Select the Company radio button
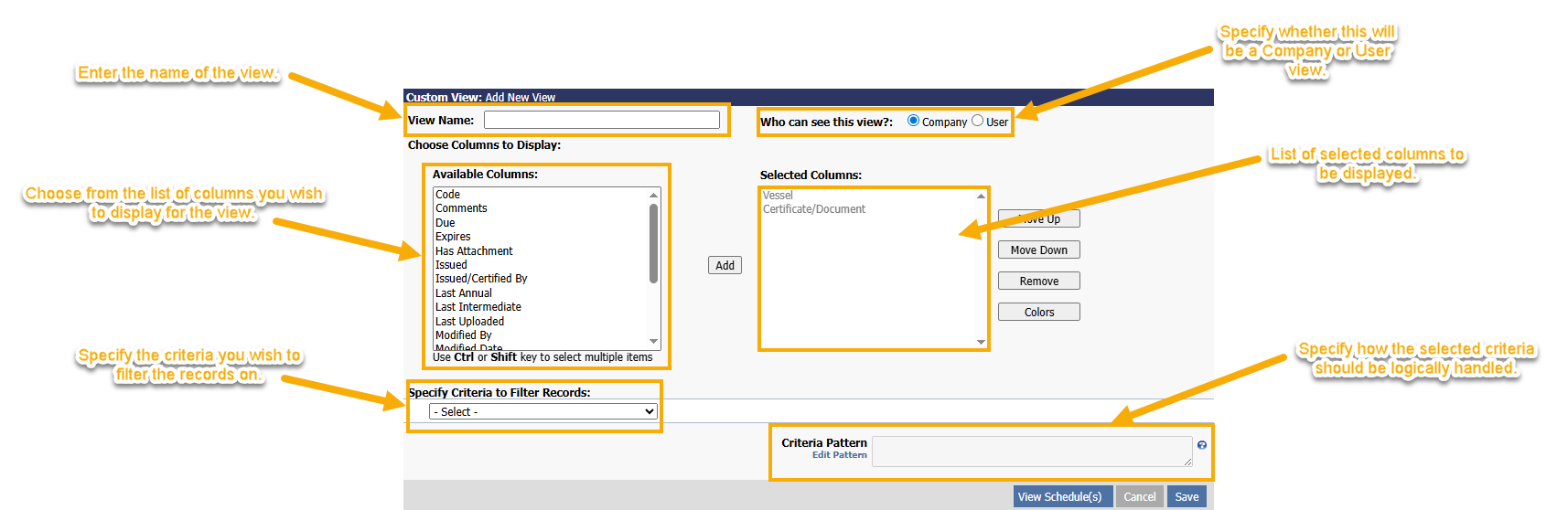1568x510 pixels. pos(913,121)
